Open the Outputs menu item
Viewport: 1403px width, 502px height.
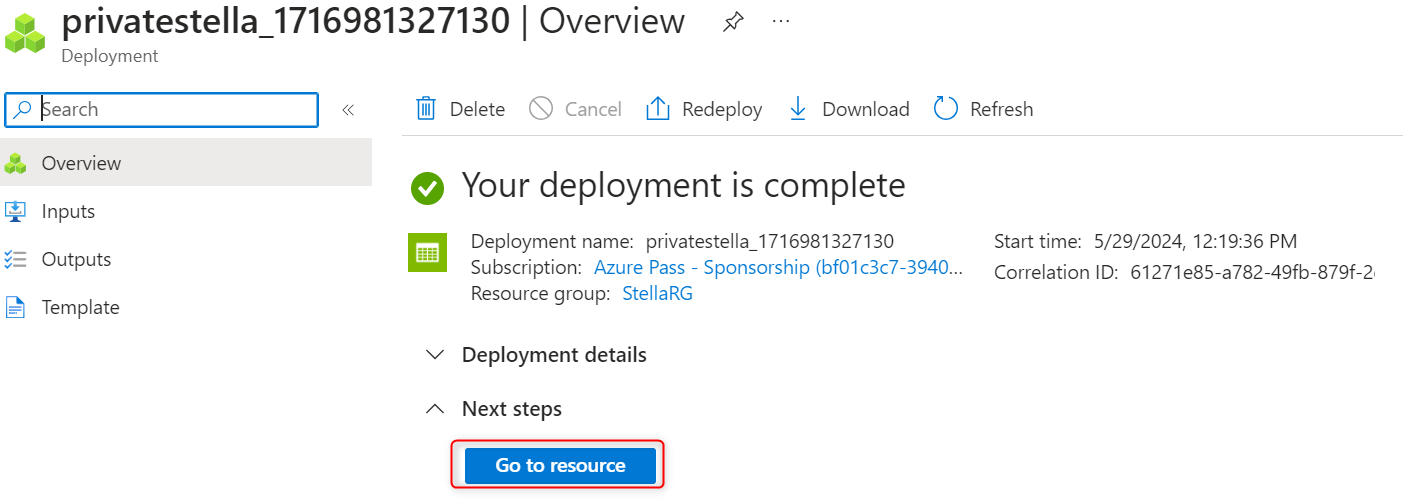click(x=76, y=259)
